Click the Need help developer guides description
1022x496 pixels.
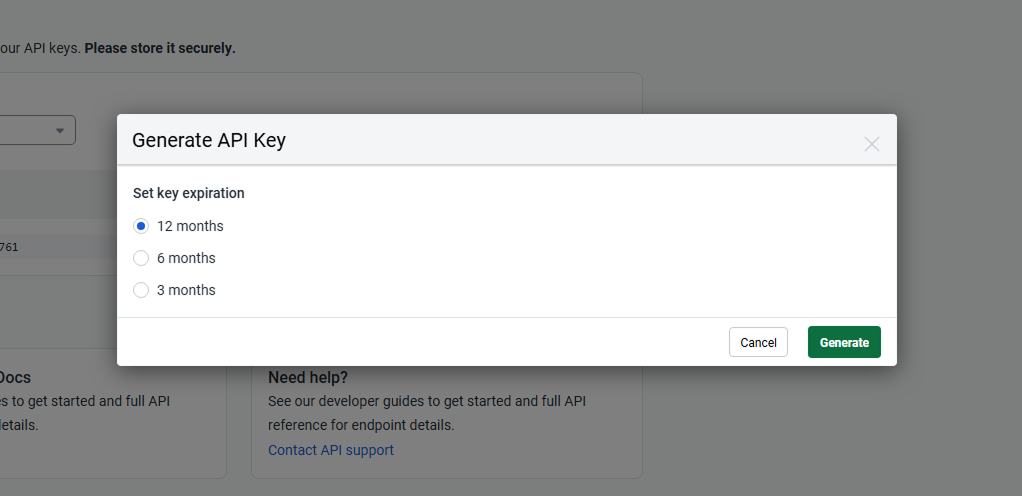click(427, 413)
